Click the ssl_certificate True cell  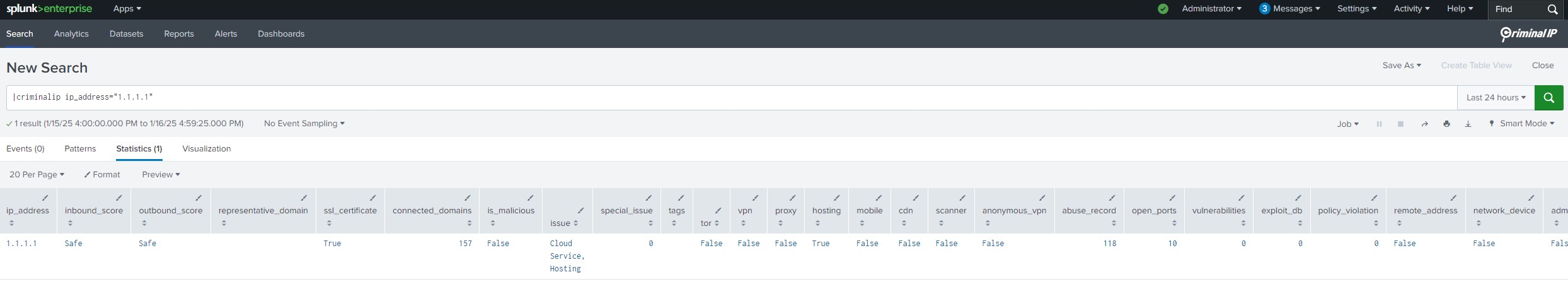(x=332, y=244)
